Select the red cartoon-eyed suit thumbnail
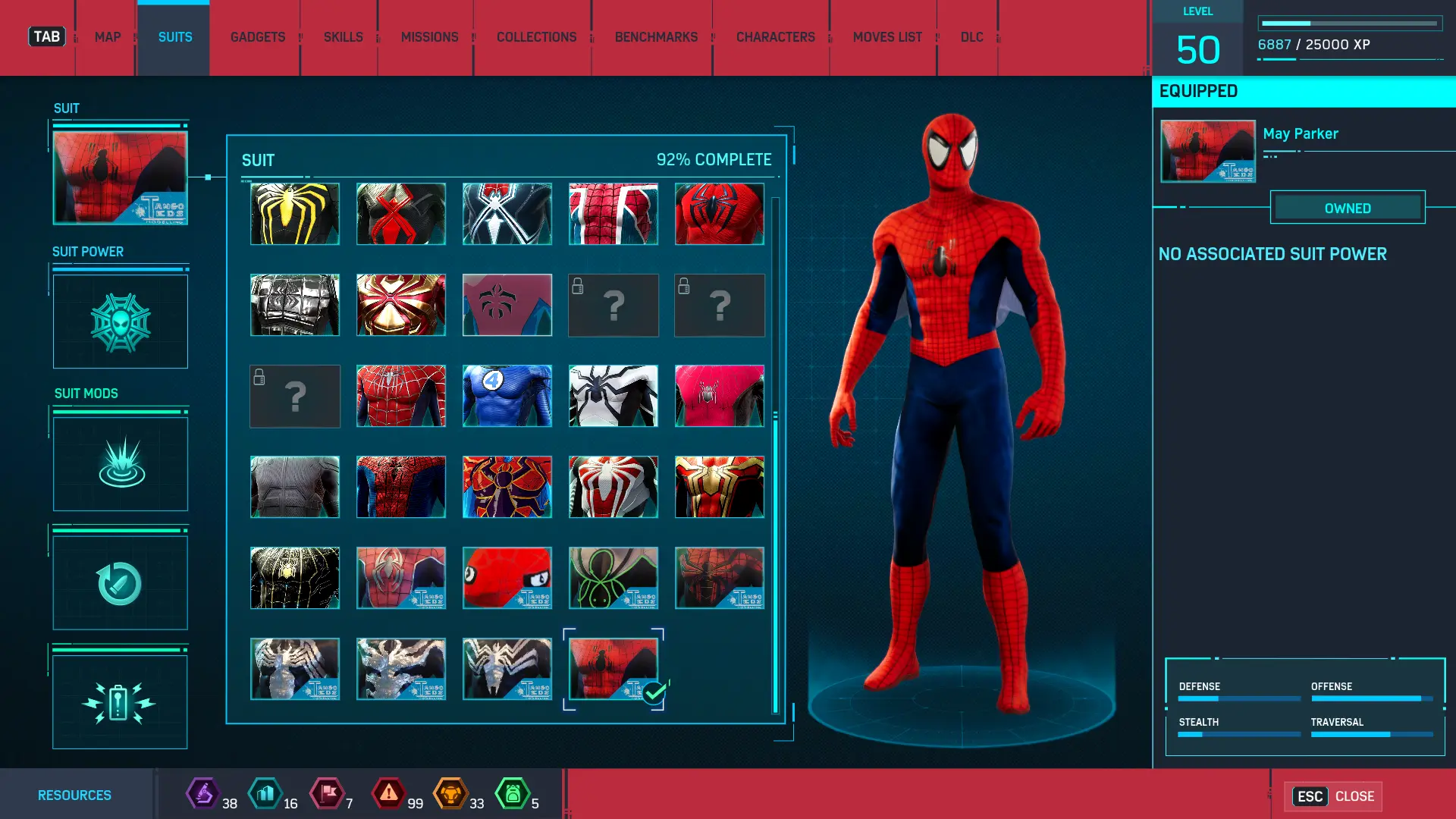The width and height of the screenshot is (1456, 819). tap(507, 578)
